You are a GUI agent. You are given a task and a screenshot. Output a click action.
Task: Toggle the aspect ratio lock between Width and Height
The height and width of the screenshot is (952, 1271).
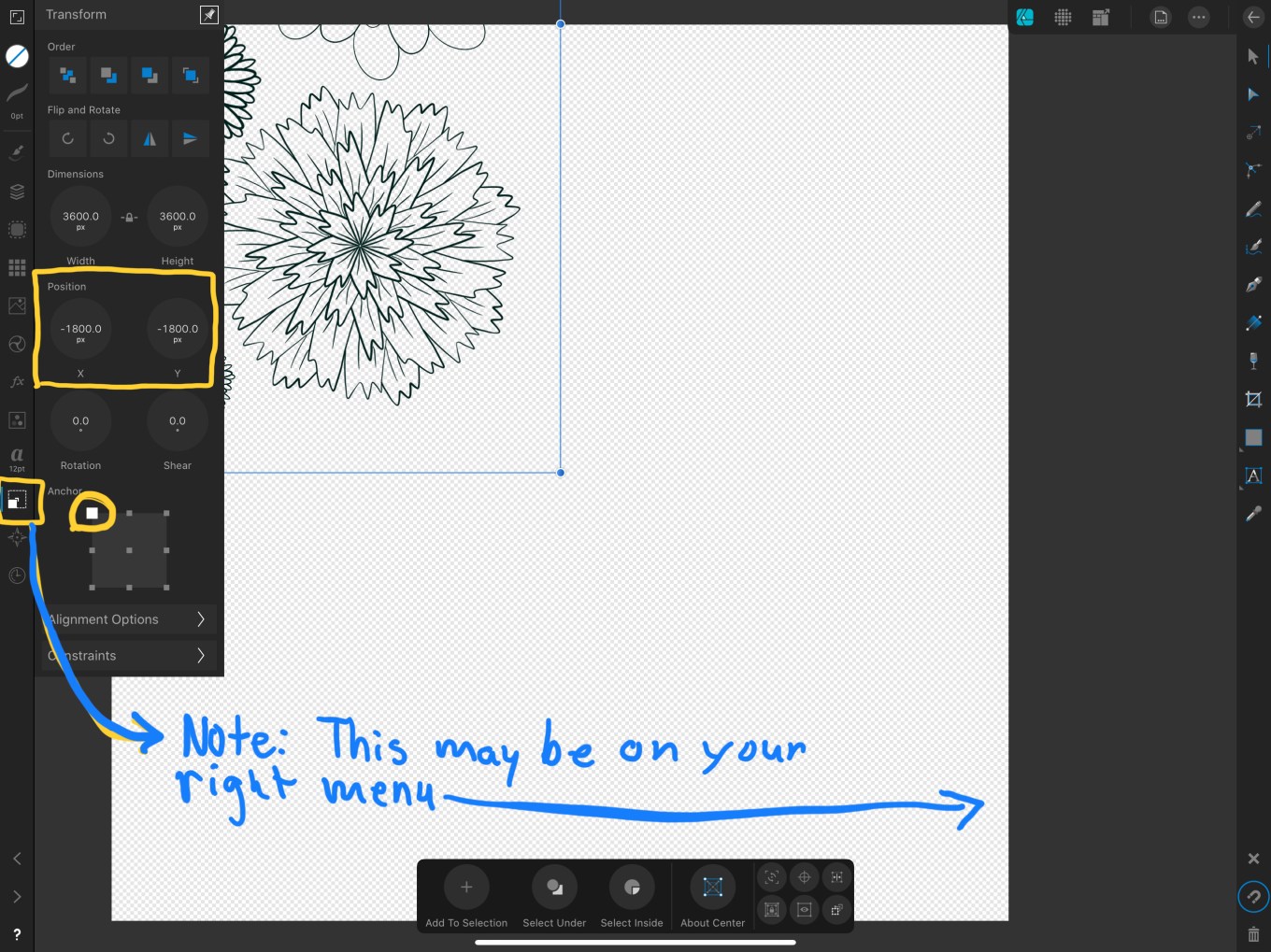[x=129, y=217]
